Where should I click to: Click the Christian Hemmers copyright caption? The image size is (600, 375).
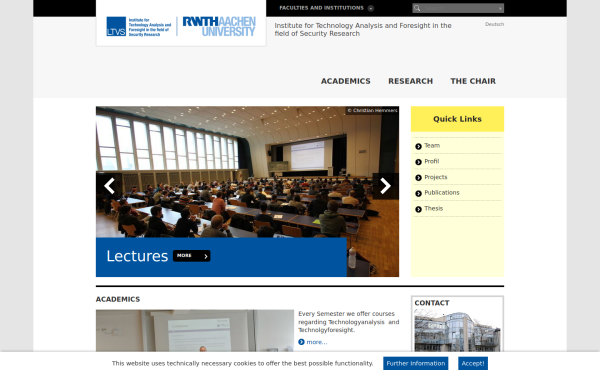pos(372,110)
